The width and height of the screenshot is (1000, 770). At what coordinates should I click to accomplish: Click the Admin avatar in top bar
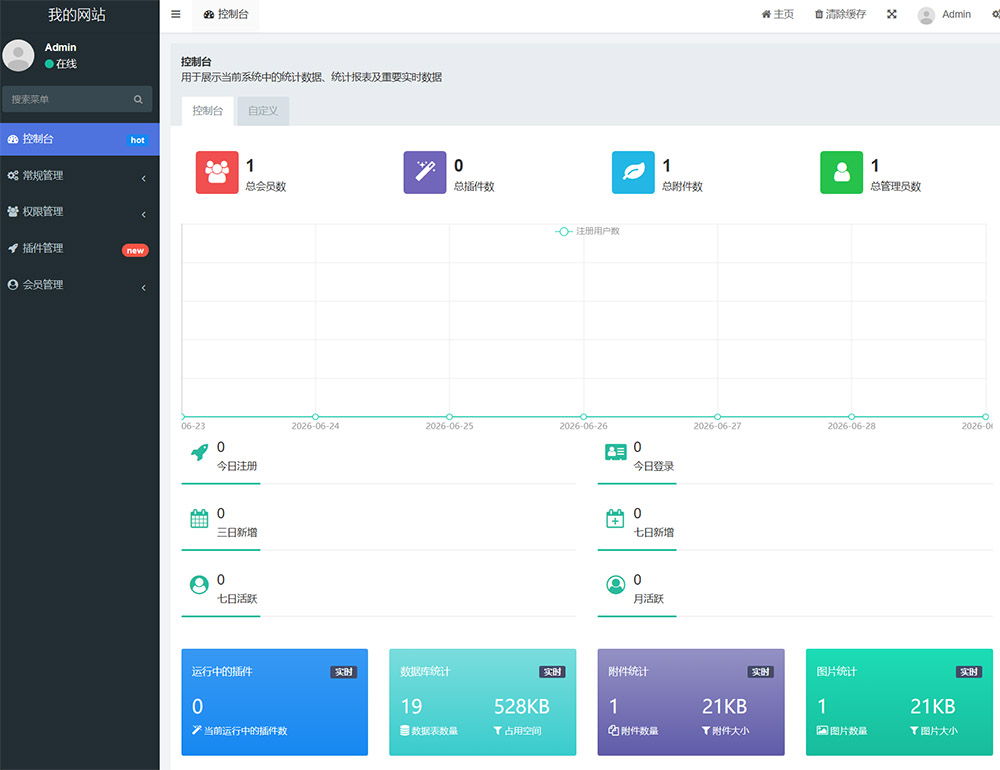926,15
